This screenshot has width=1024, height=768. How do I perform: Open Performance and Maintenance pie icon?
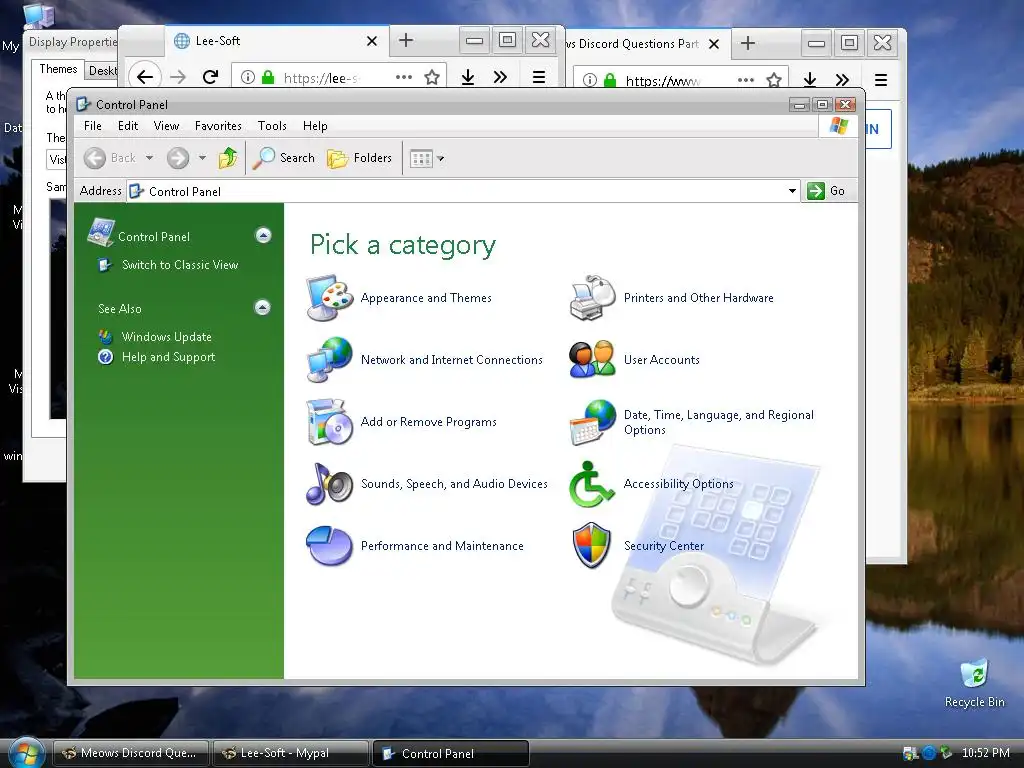tap(330, 546)
